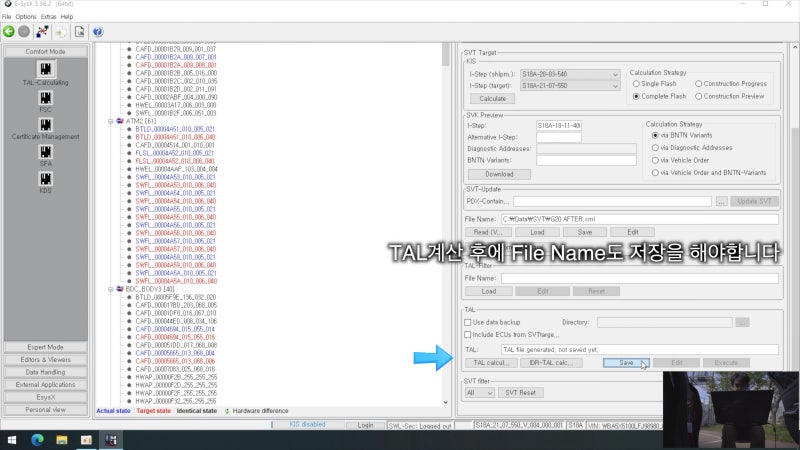Viewport: 800px width, 450px height.
Task: Choose via Diagnostic Addresses option
Action: [x=655, y=148]
